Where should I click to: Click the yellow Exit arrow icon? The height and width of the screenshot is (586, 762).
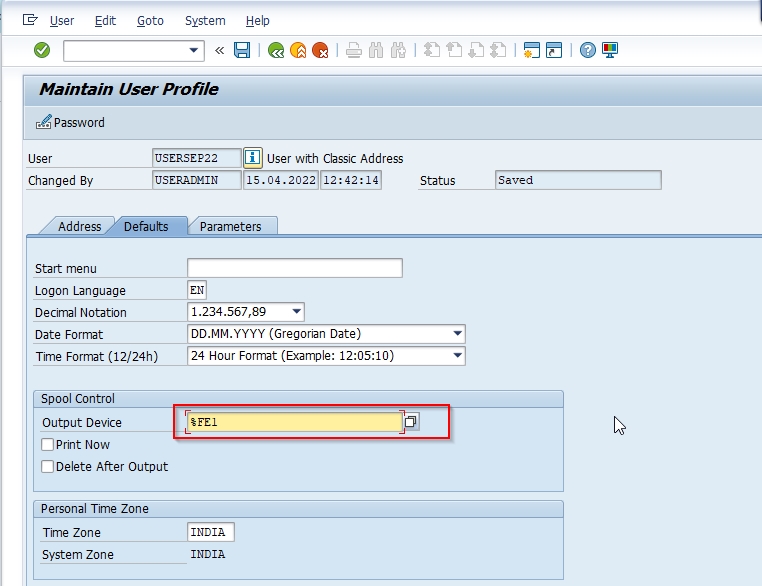click(298, 50)
